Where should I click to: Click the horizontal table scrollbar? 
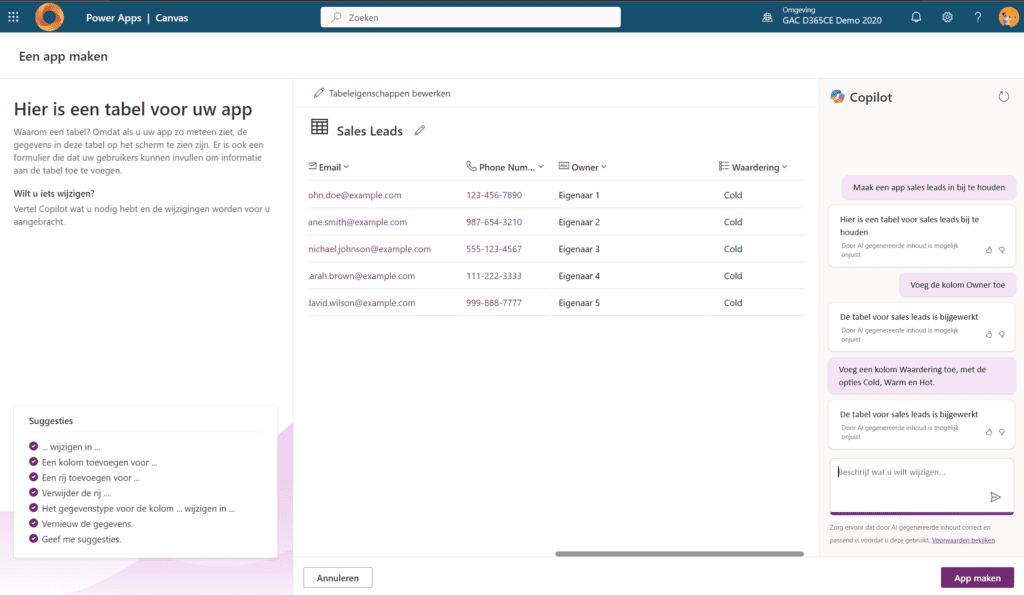679,554
